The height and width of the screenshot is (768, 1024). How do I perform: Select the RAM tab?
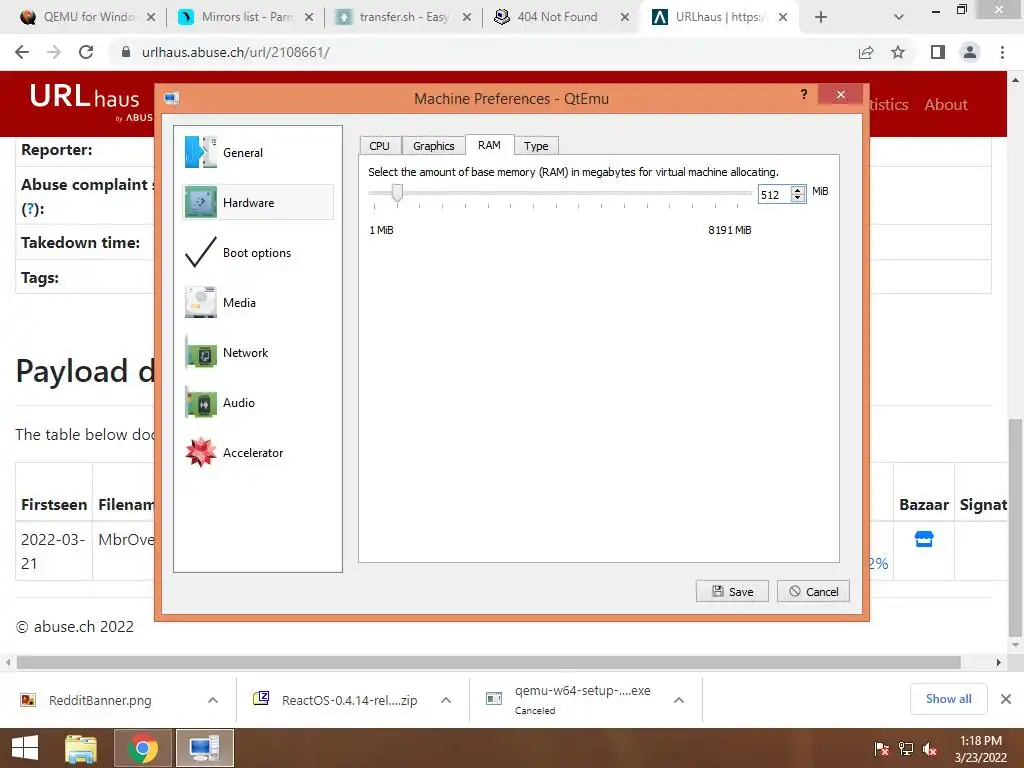point(489,145)
